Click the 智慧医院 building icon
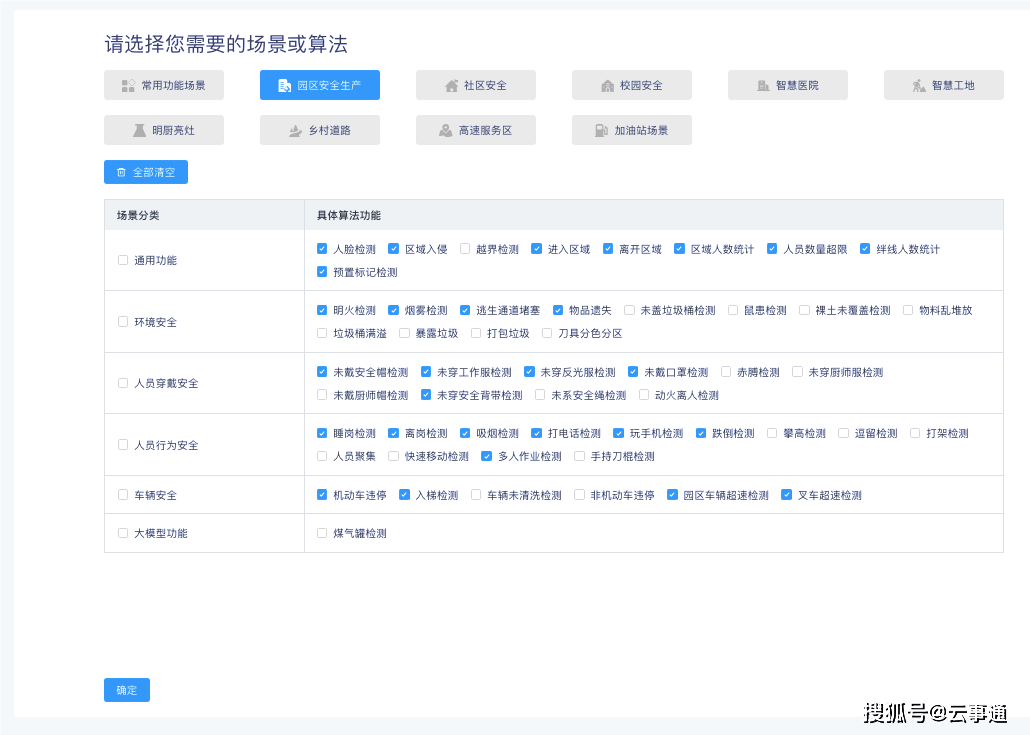 point(763,86)
